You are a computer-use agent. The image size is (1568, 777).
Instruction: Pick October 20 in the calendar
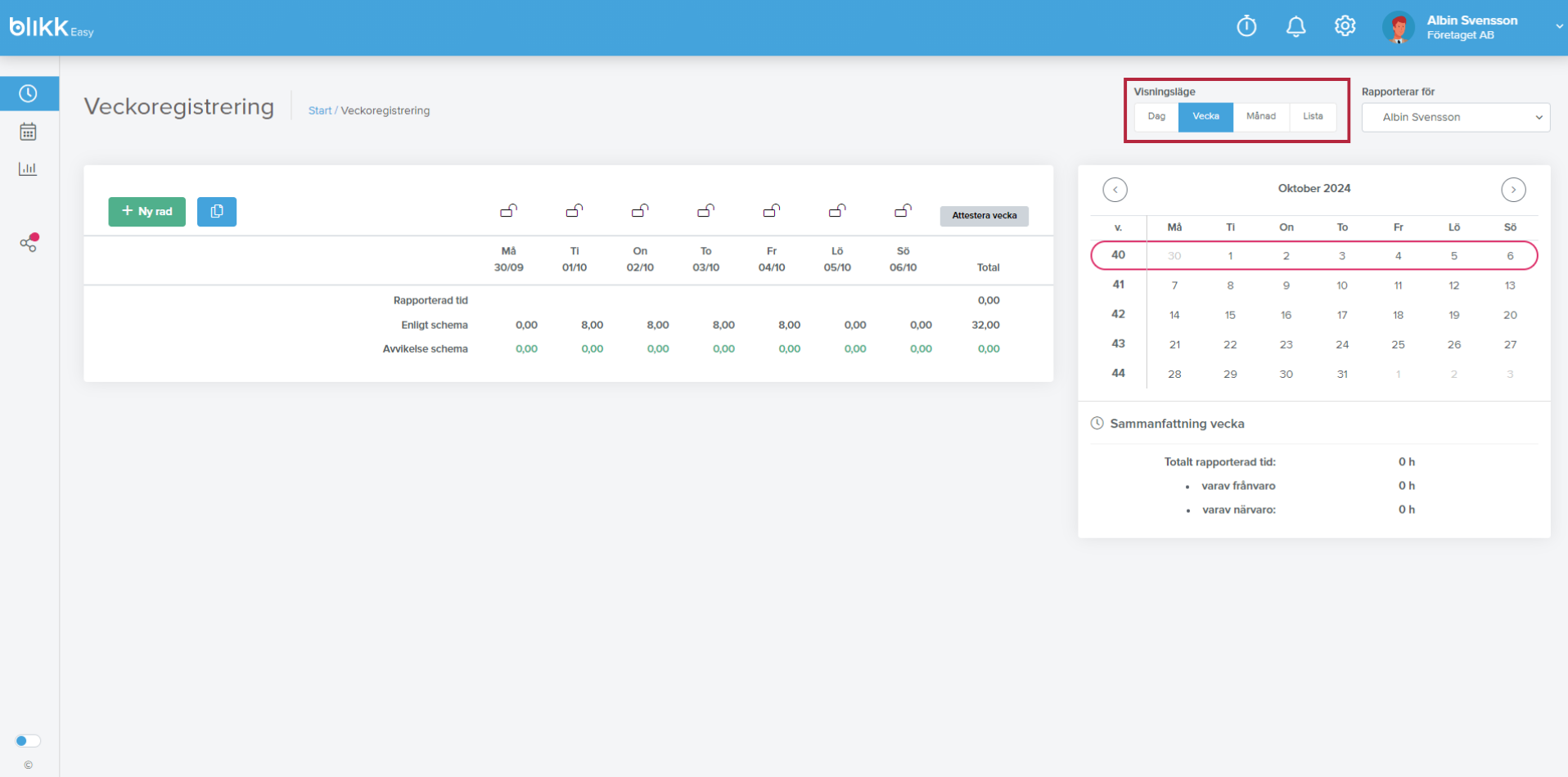pos(1510,315)
